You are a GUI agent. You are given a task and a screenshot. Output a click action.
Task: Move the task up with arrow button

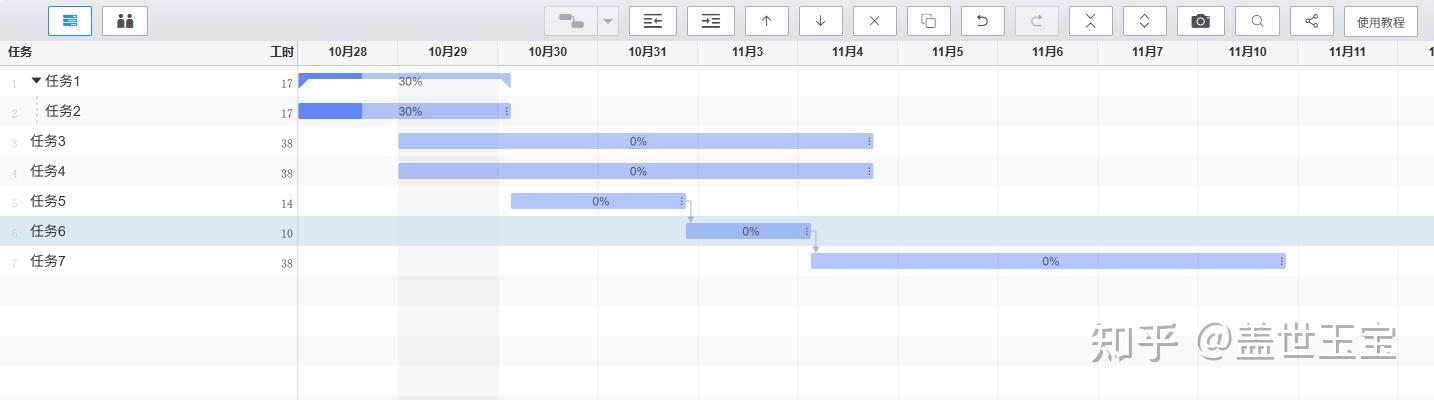coord(767,21)
